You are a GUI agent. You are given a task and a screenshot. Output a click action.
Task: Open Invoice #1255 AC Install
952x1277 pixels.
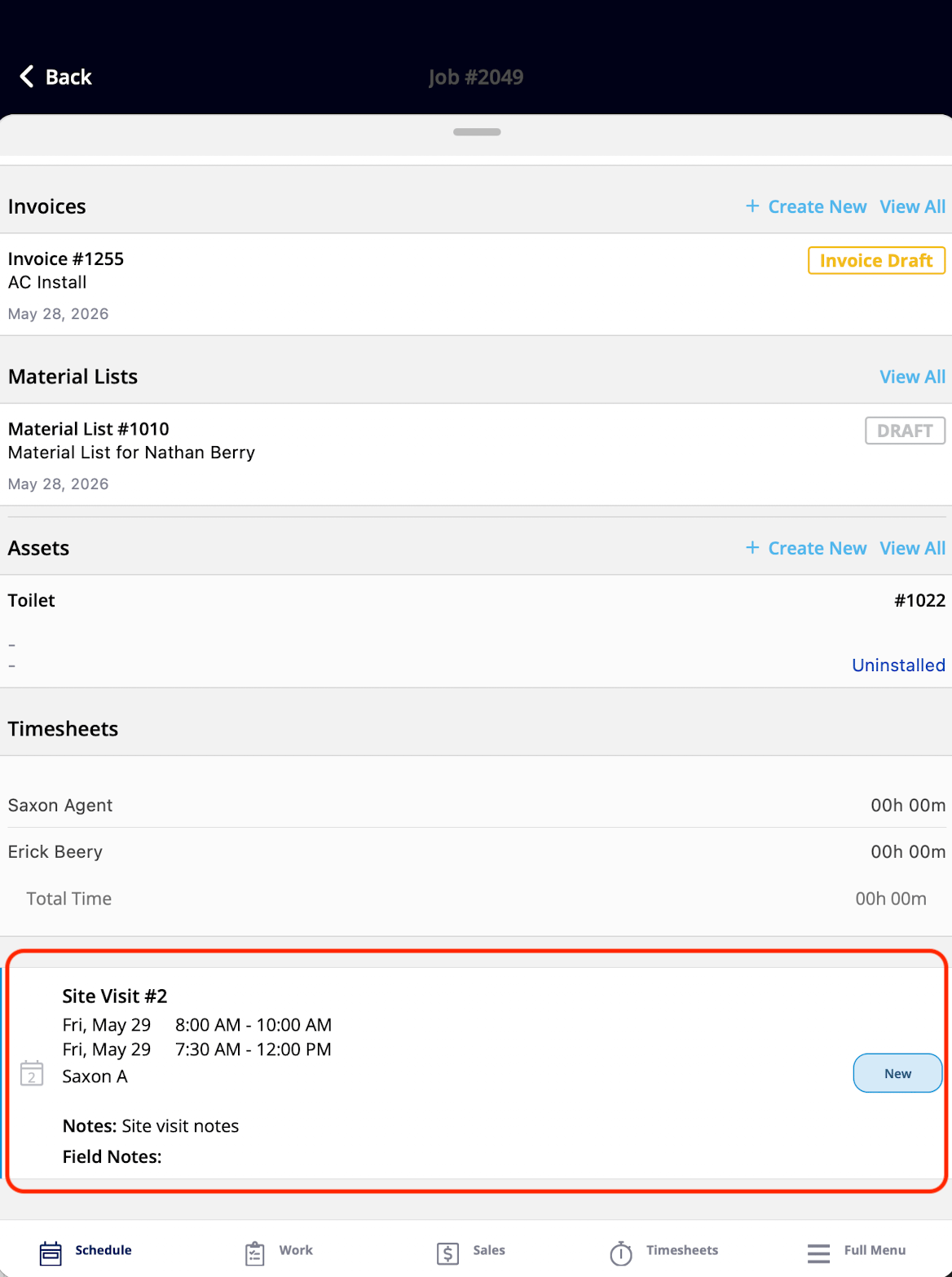coord(476,285)
